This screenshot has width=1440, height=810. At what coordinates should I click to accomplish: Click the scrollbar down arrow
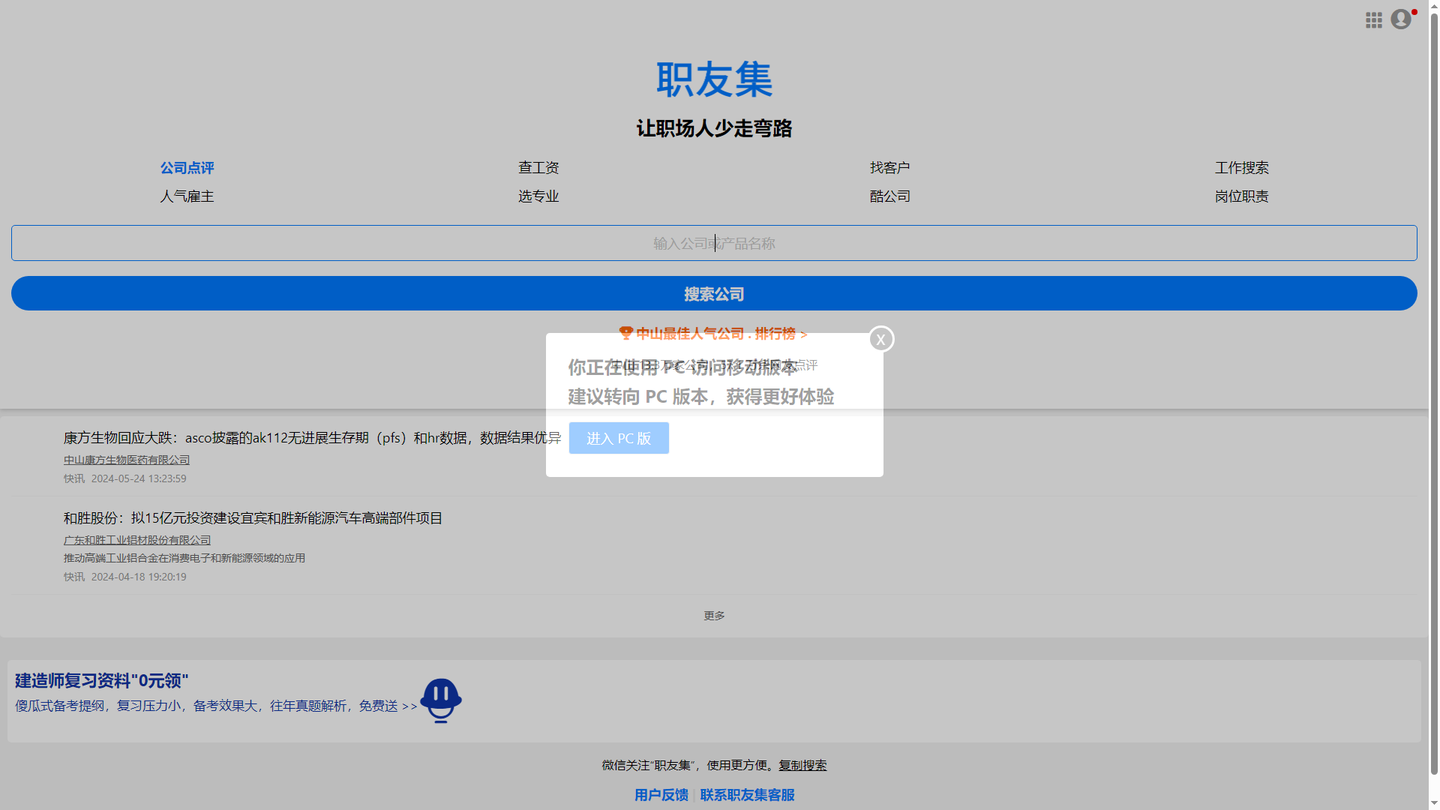coord(1434,803)
